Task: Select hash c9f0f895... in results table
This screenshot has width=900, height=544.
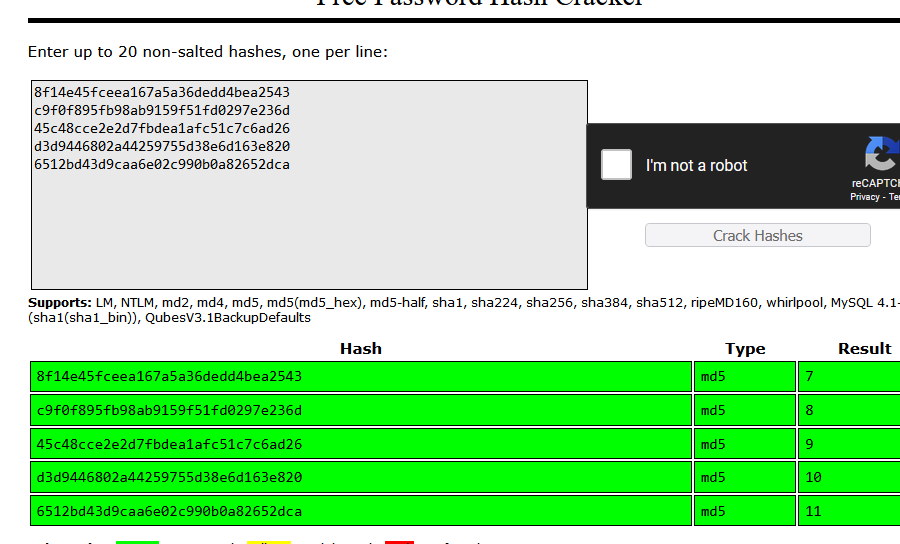Action: (x=169, y=410)
